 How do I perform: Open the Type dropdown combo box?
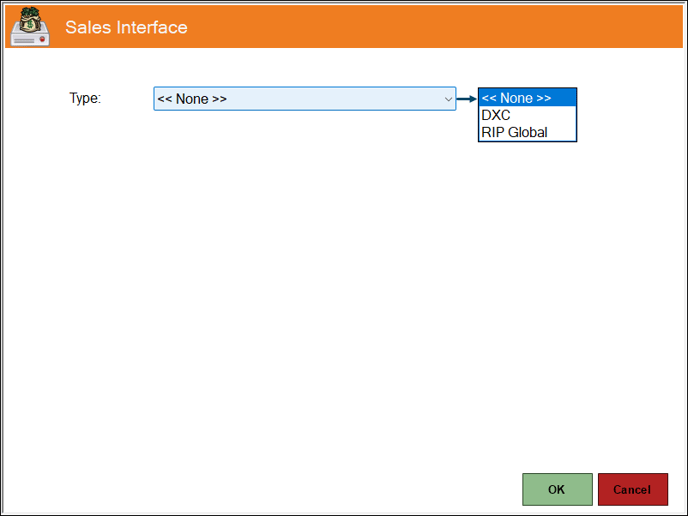pos(305,99)
